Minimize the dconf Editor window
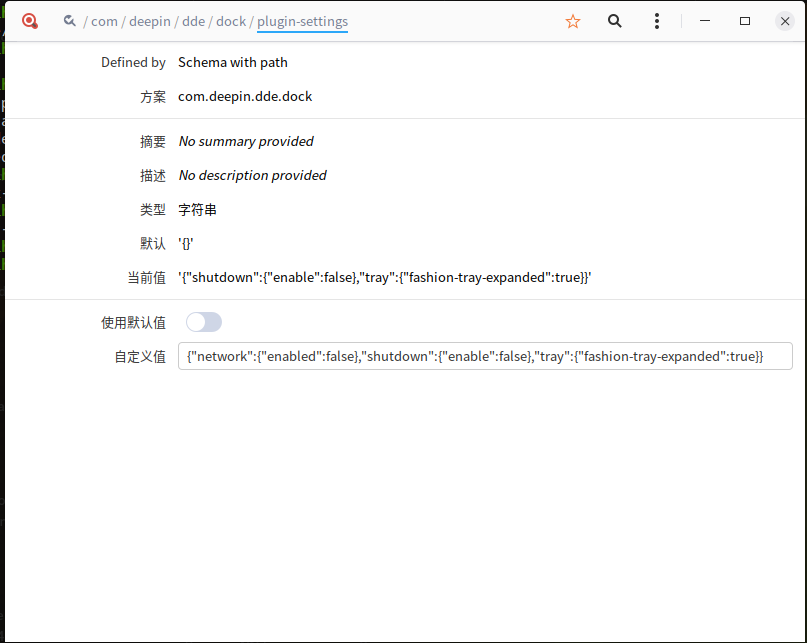Viewport: 807px width, 643px height. [x=705, y=21]
